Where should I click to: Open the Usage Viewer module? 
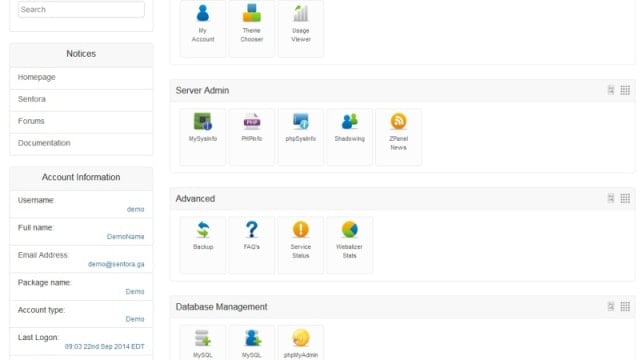pyautogui.click(x=301, y=28)
